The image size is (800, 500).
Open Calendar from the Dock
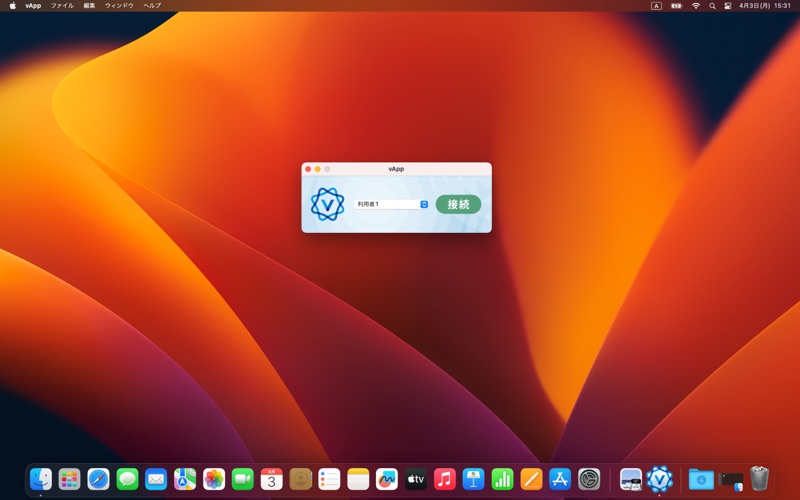pos(271,480)
